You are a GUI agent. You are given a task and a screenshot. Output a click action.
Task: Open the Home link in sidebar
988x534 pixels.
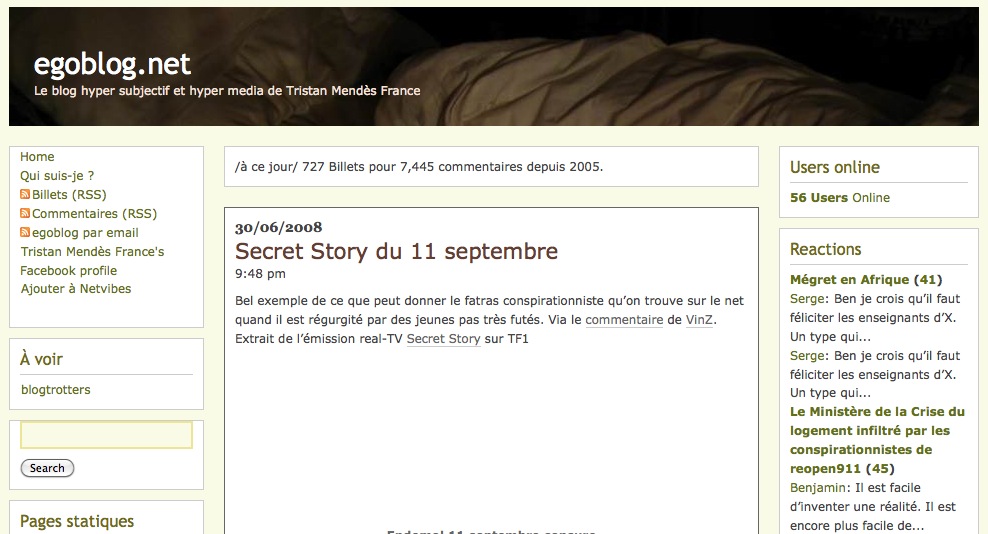(x=37, y=156)
